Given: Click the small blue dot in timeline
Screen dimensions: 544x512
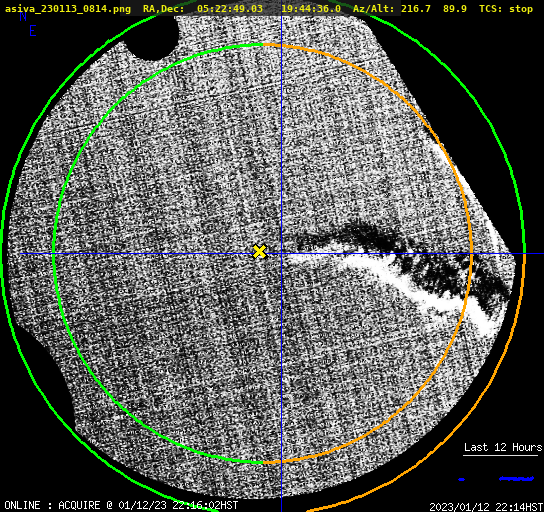Looking at the screenshot, I should (461, 479).
